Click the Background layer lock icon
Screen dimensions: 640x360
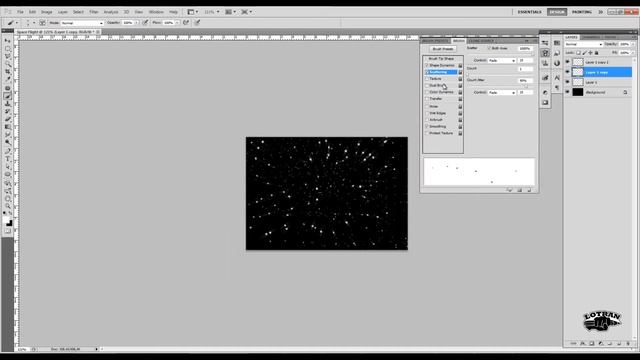tap(625, 93)
